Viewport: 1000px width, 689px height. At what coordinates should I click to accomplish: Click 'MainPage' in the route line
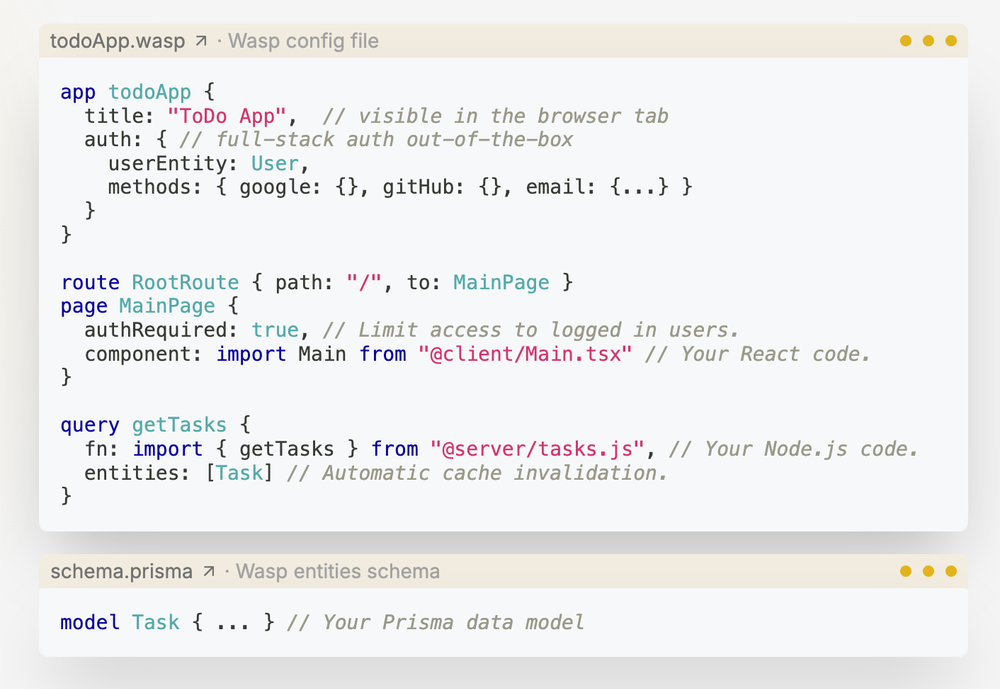pyautogui.click(x=501, y=283)
